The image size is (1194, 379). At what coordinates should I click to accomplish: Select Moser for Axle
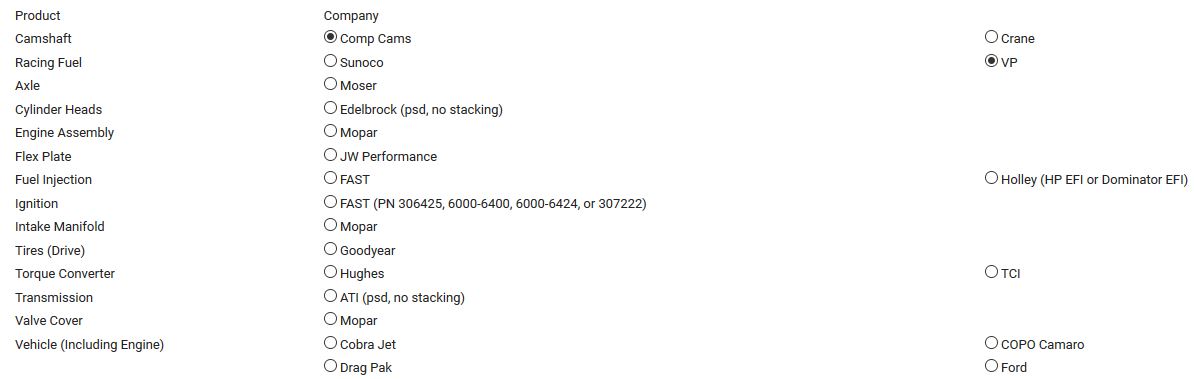(x=330, y=84)
